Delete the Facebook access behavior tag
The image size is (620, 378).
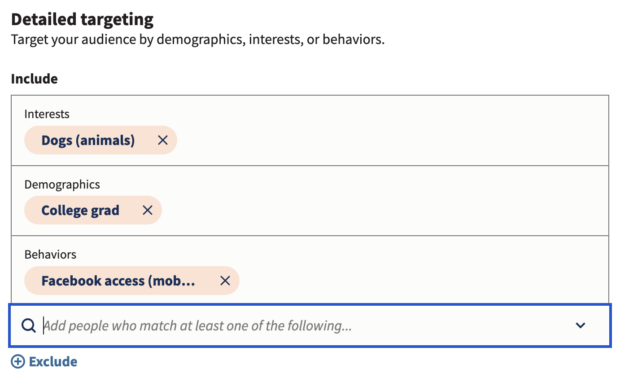click(225, 280)
